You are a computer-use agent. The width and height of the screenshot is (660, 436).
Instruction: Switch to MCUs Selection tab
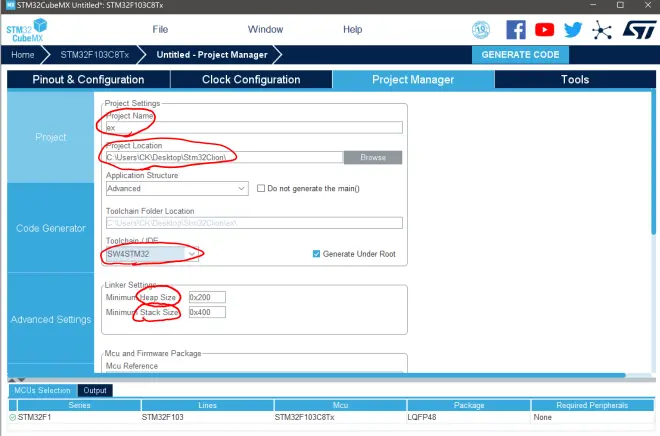tap(43, 391)
